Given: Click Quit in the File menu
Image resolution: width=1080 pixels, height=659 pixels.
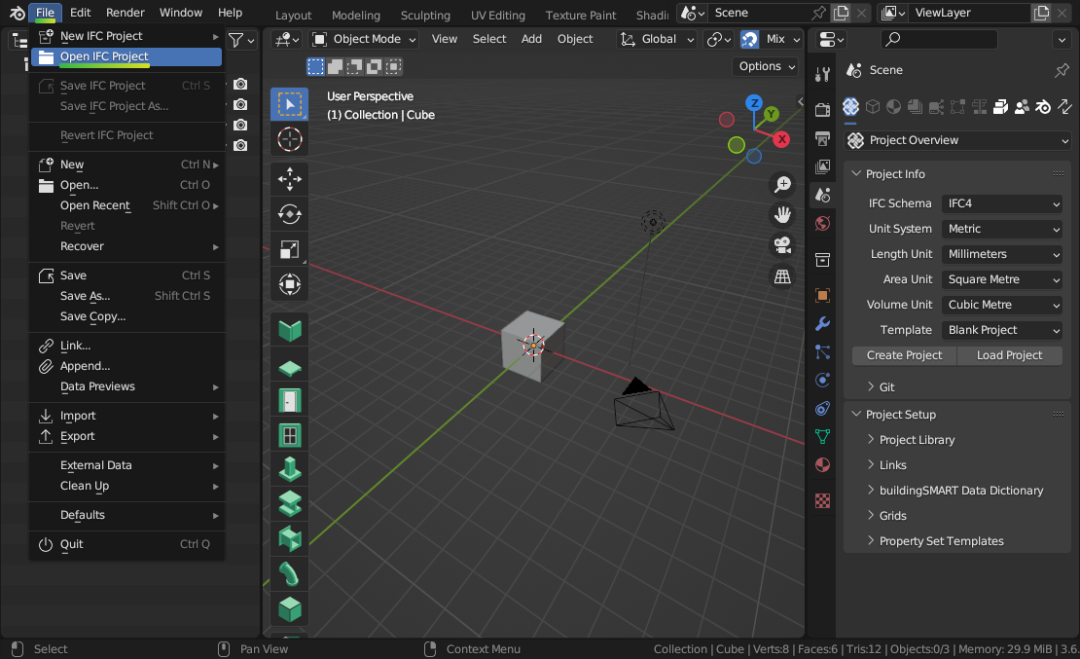Looking at the screenshot, I should tap(127, 544).
